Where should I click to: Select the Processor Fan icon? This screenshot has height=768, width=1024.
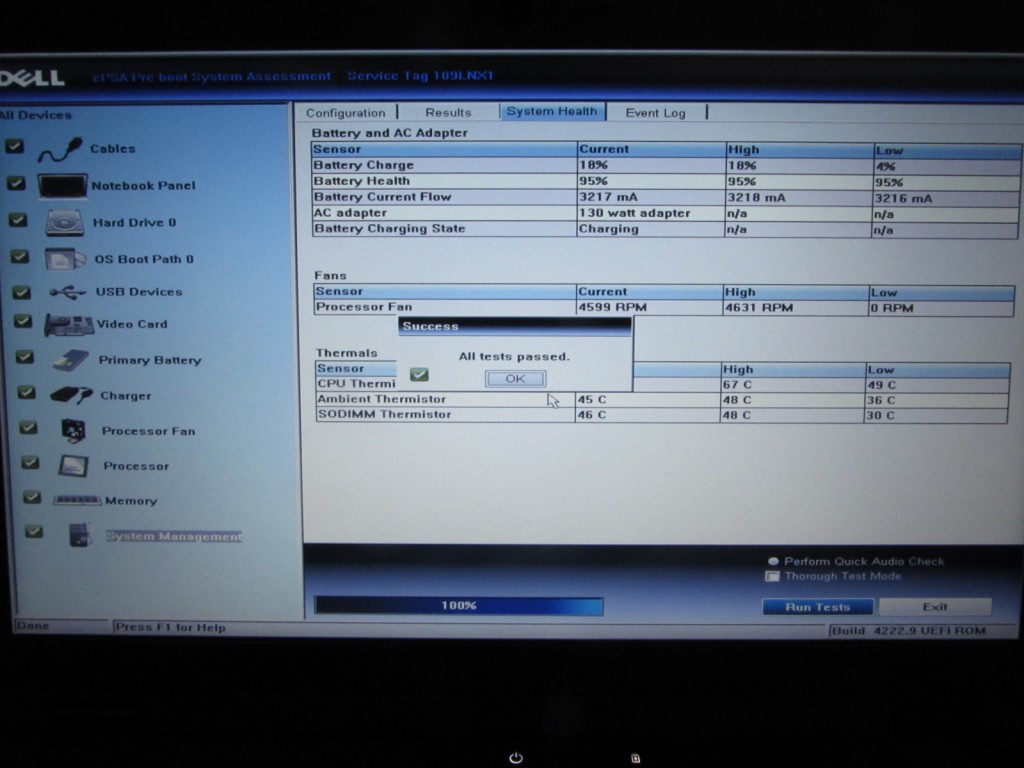point(73,430)
